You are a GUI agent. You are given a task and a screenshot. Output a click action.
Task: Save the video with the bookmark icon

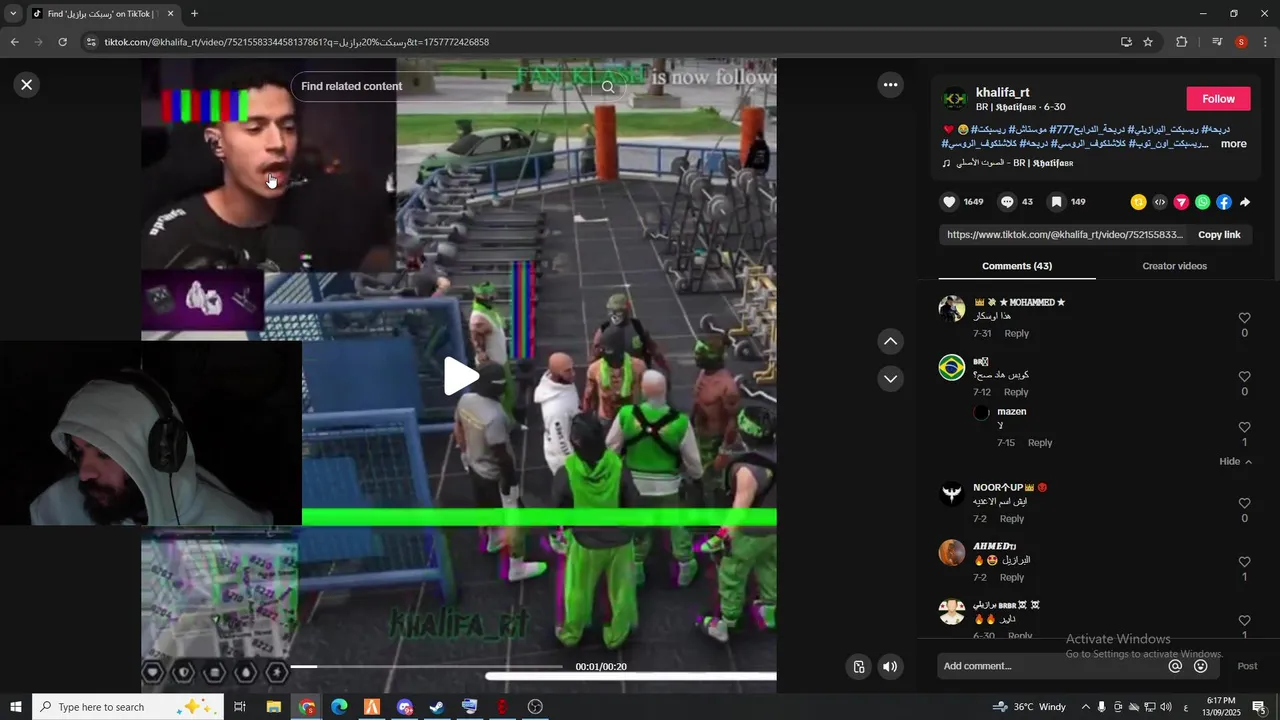click(x=1056, y=202)
